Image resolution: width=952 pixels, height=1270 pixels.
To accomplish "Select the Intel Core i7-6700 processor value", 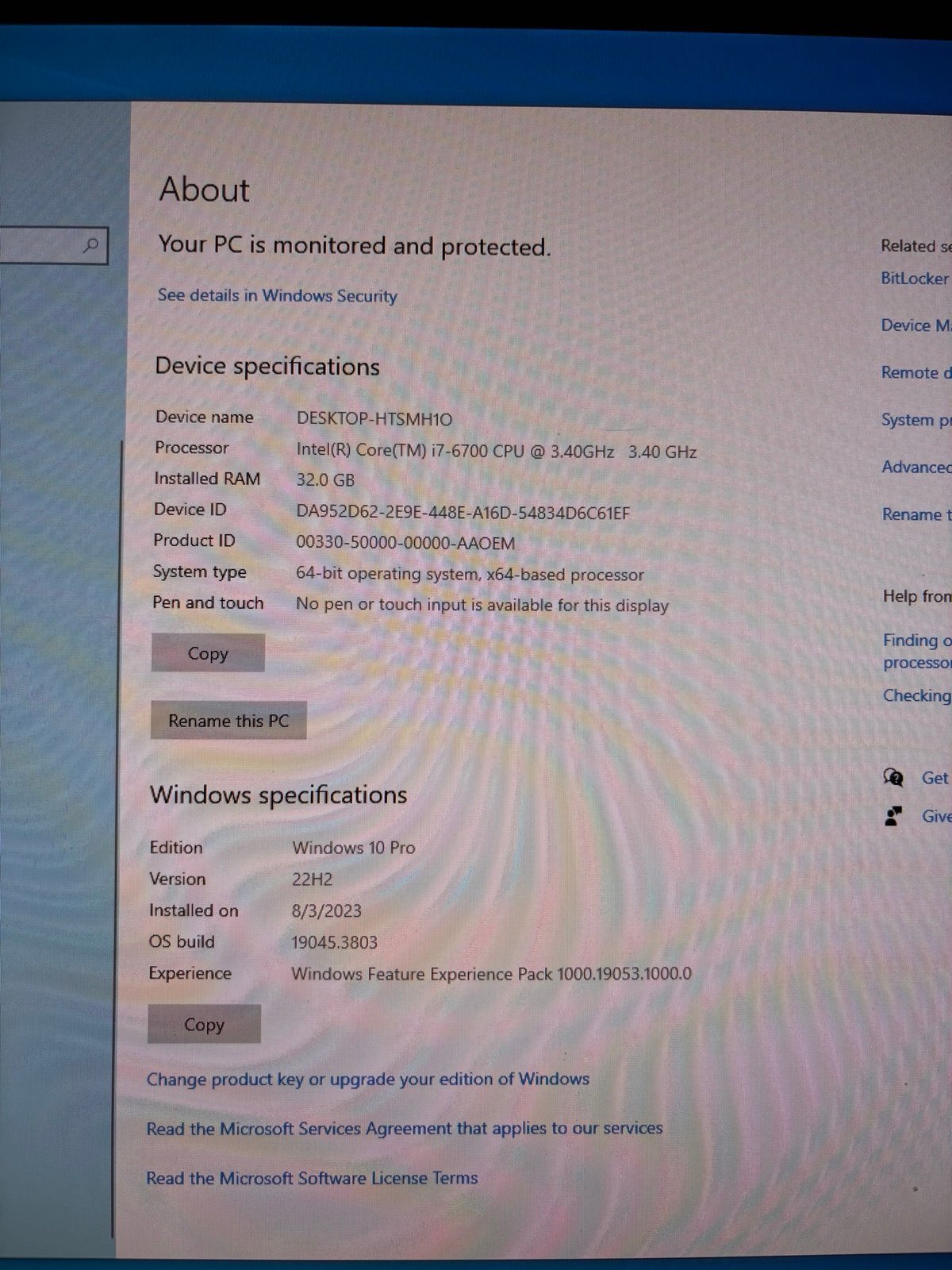I will [x=497, y=452].
